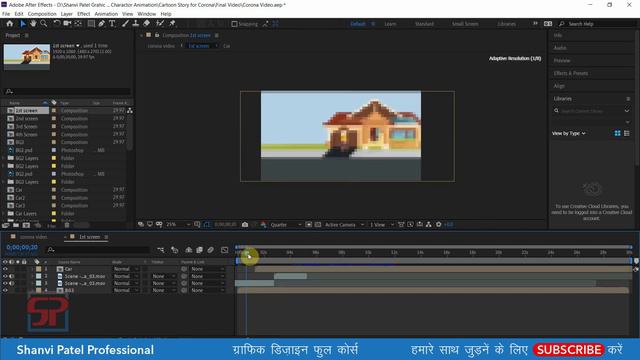The width and height of the screenshot is (640, 360).
Task: Open the magnification 25% dropdown
Action: [x=178, y=224]
